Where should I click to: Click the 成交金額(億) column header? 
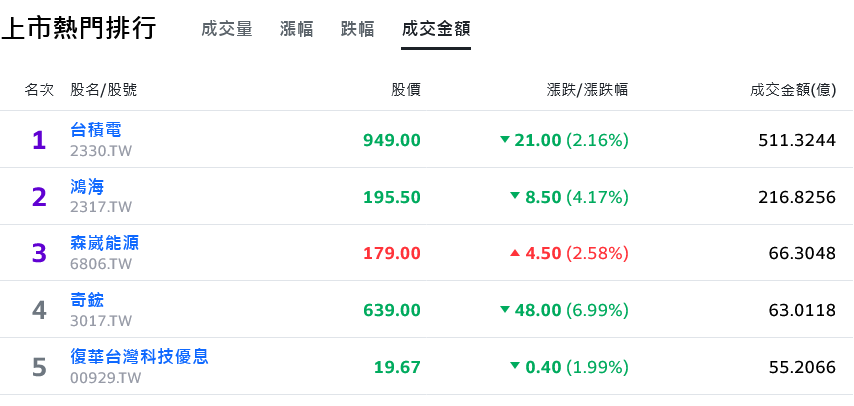point(793,90)
